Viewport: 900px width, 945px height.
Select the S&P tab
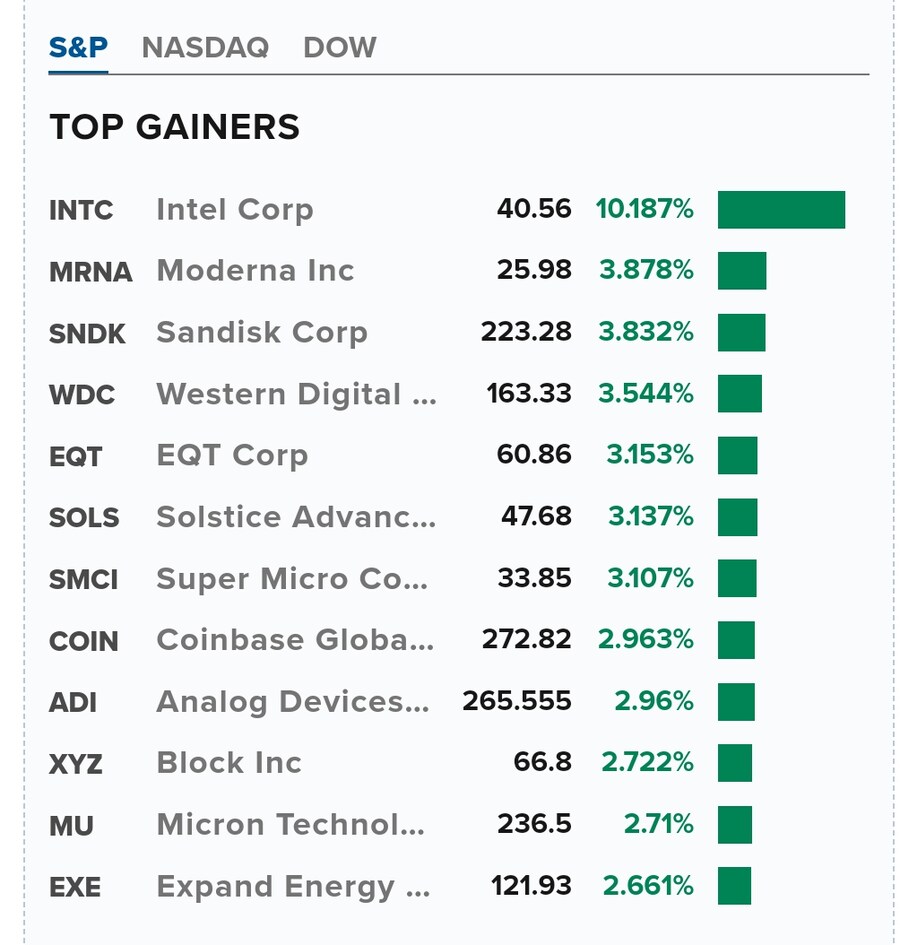coord(78,47)
